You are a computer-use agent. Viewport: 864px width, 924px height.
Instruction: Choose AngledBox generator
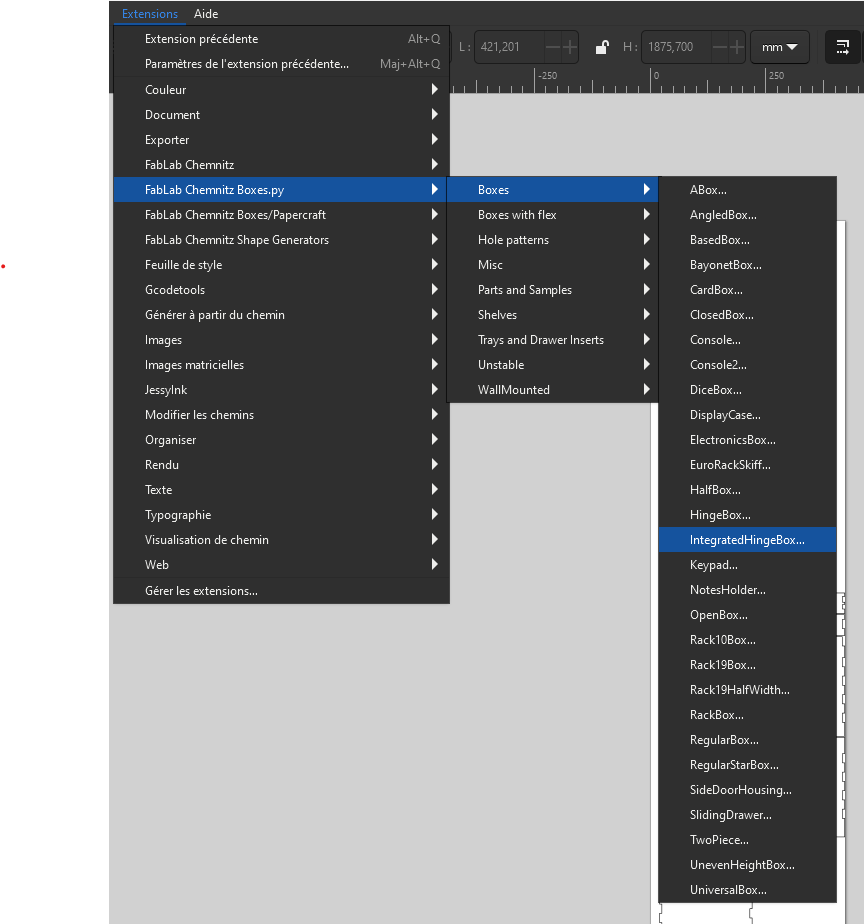click(747, 215)
